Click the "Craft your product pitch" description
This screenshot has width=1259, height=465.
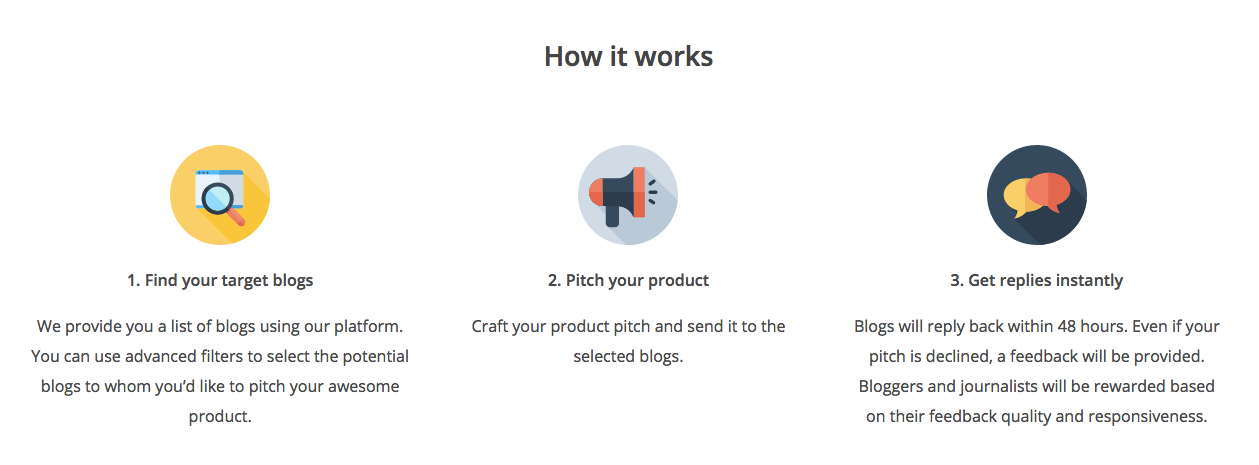tap(628, 341)
